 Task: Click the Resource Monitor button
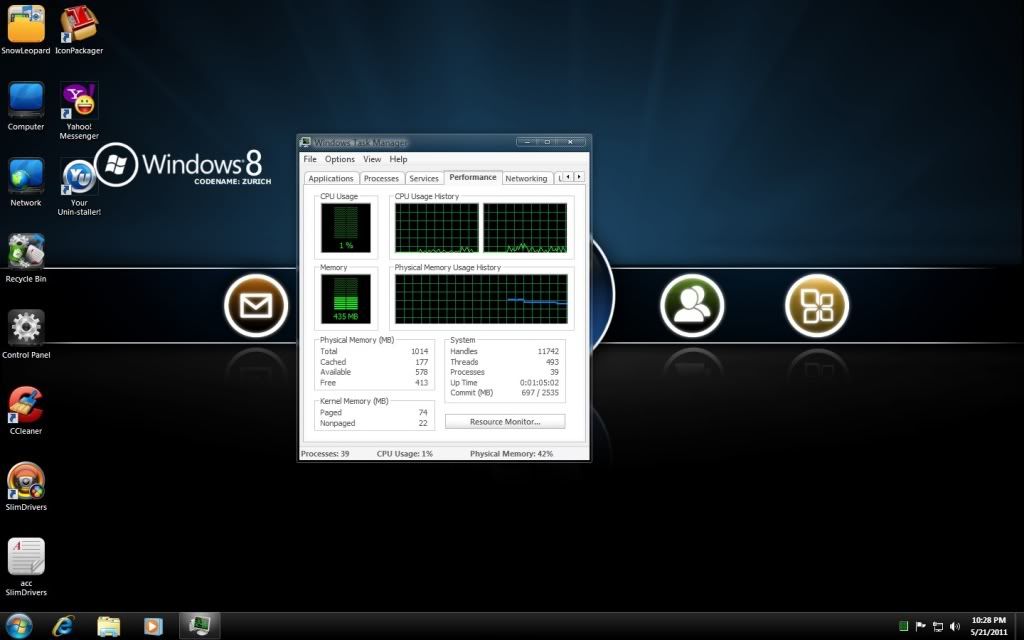505,422
